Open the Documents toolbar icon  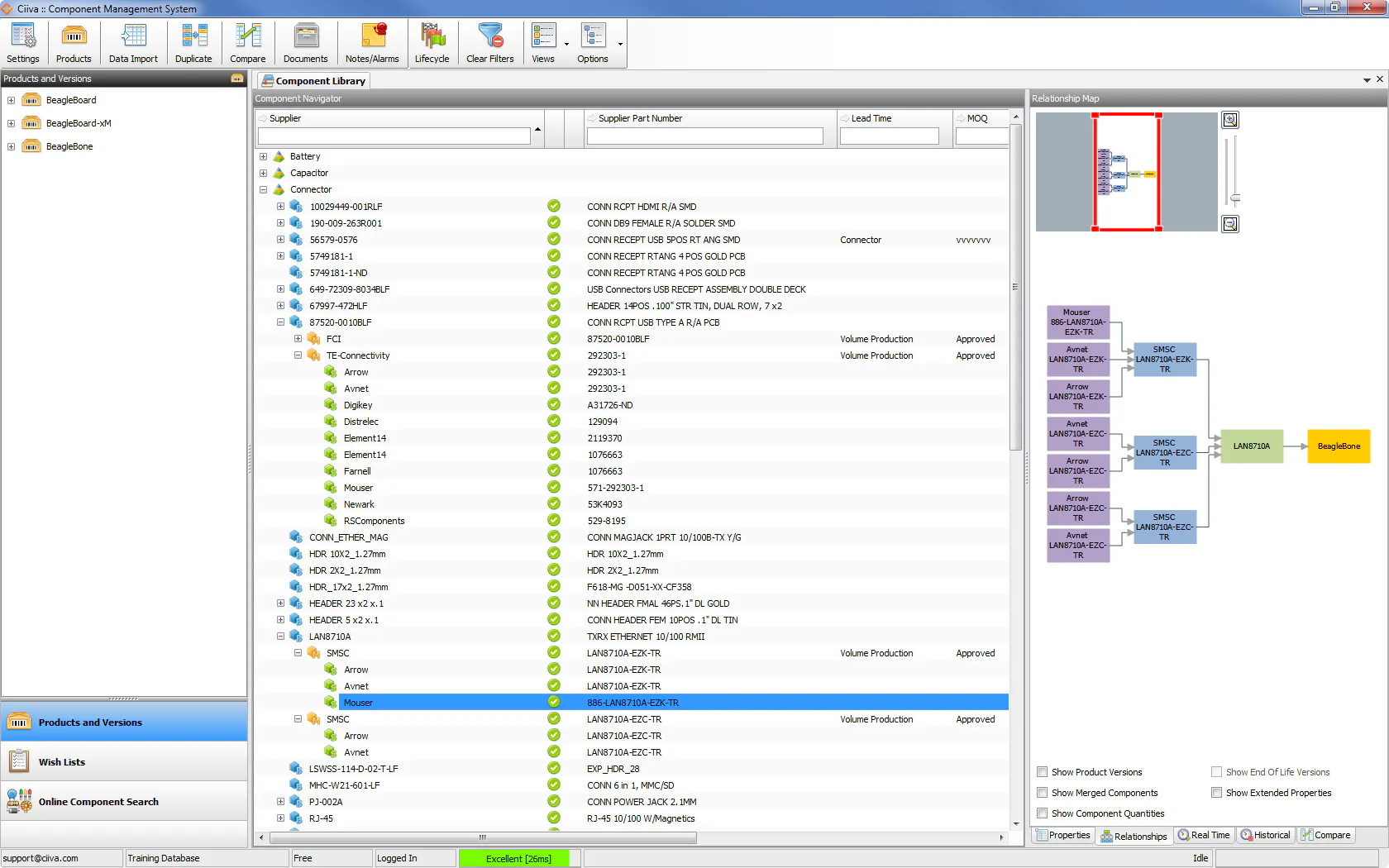305,43
